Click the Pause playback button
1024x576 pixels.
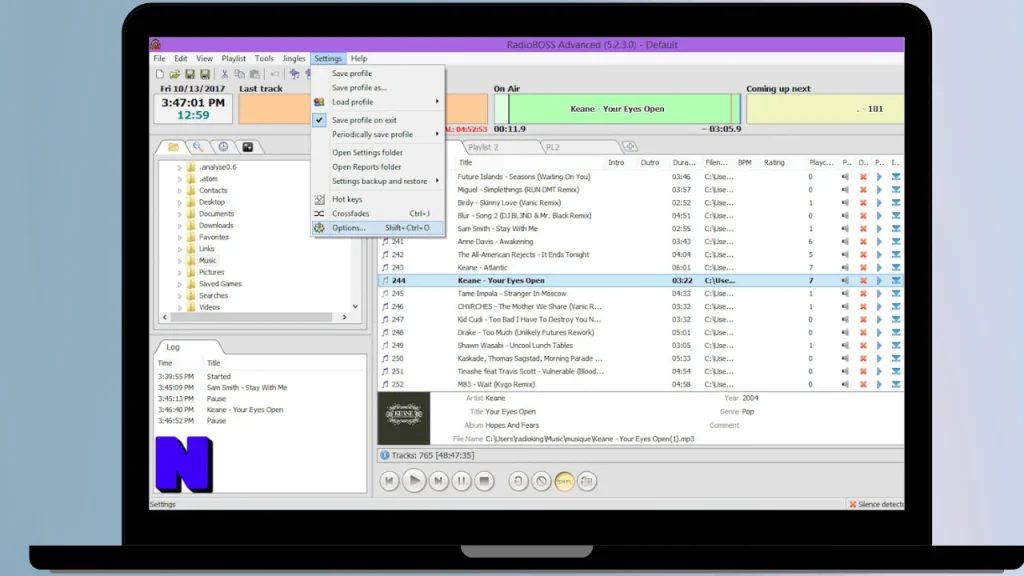[x=461, y=481]
